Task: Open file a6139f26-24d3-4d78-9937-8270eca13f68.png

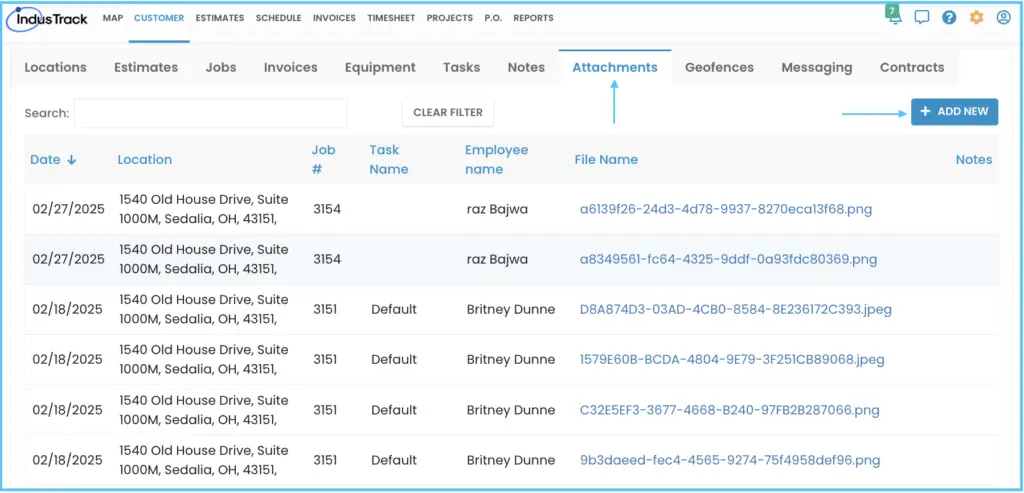Action: [726, 209]
